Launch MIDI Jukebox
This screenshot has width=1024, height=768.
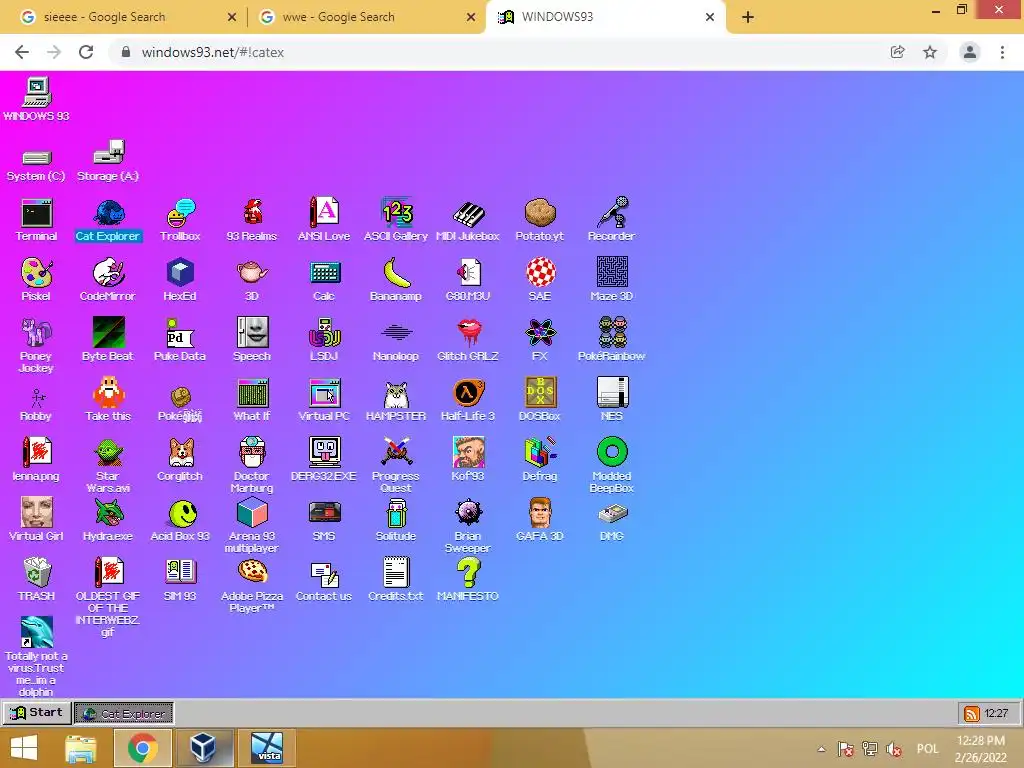tap(468, 219)
